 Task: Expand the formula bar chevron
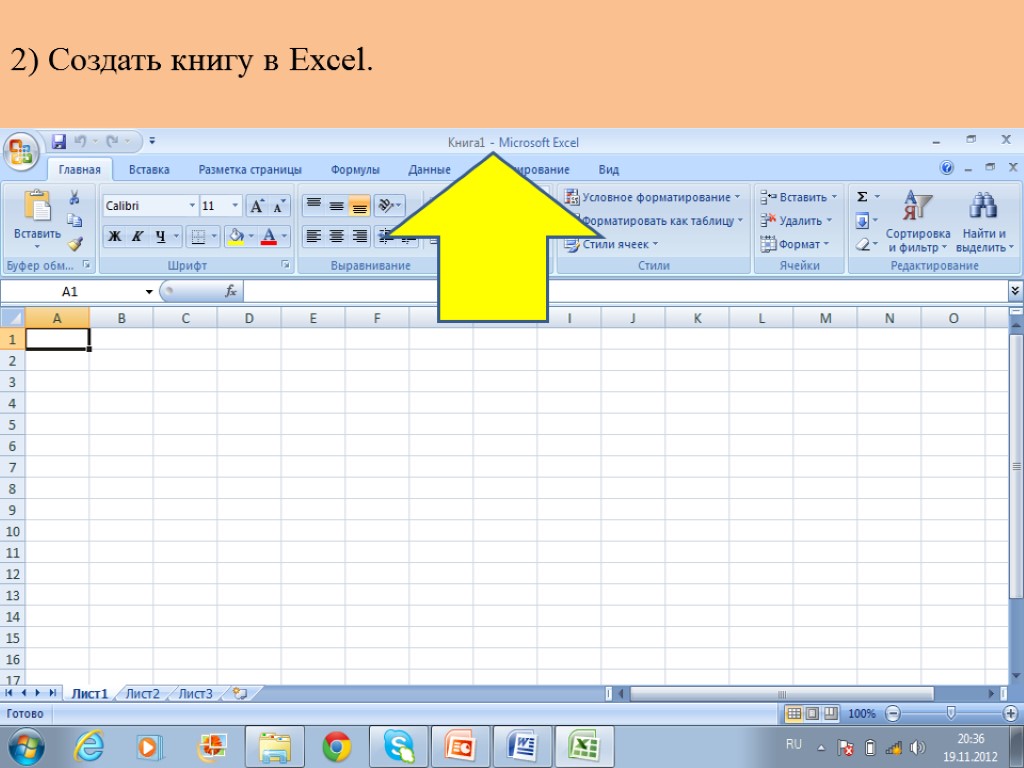coord(1015,291)
